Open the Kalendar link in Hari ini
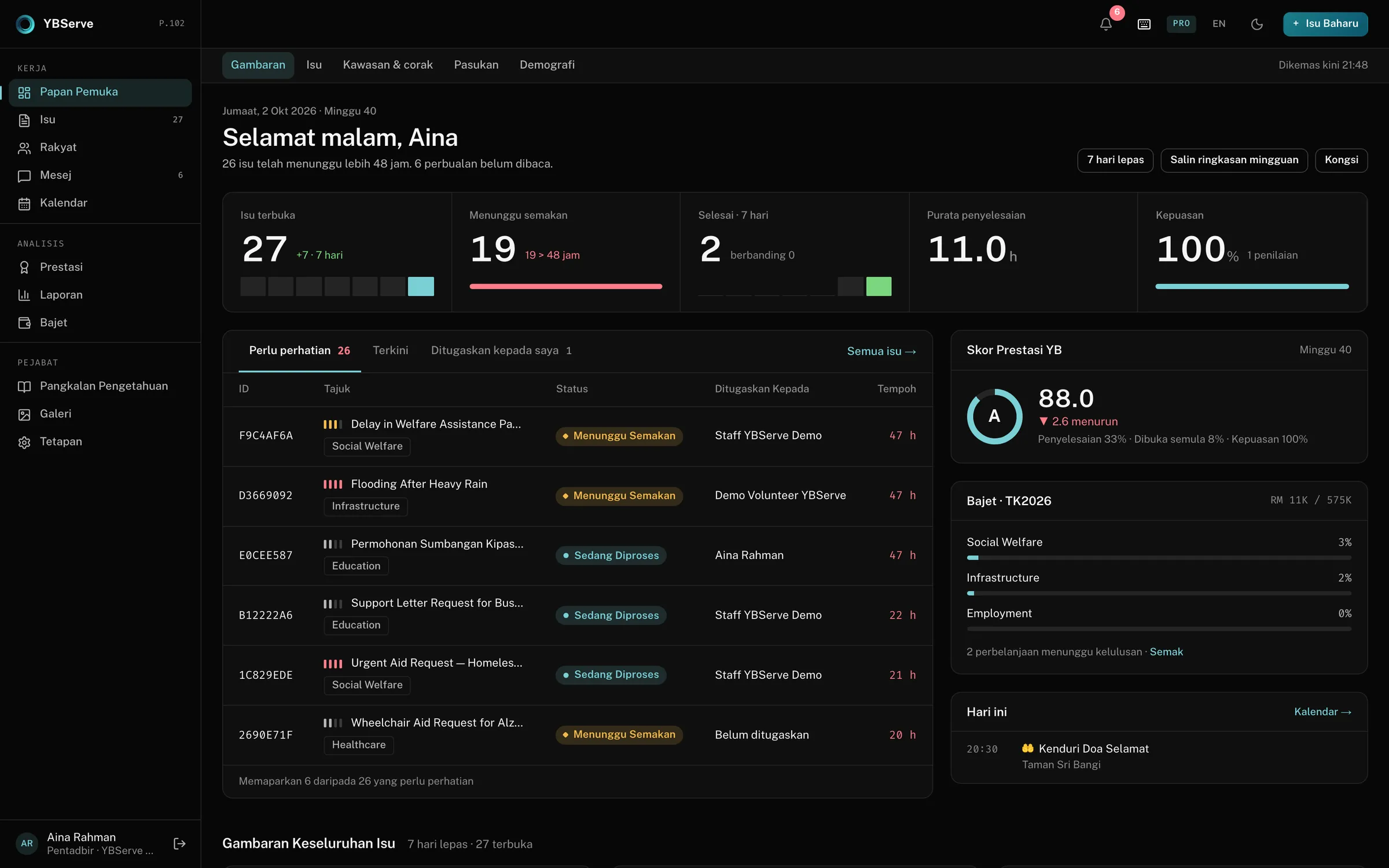Viewport: 1389px width, 868px height. [x=1322, y=712]
